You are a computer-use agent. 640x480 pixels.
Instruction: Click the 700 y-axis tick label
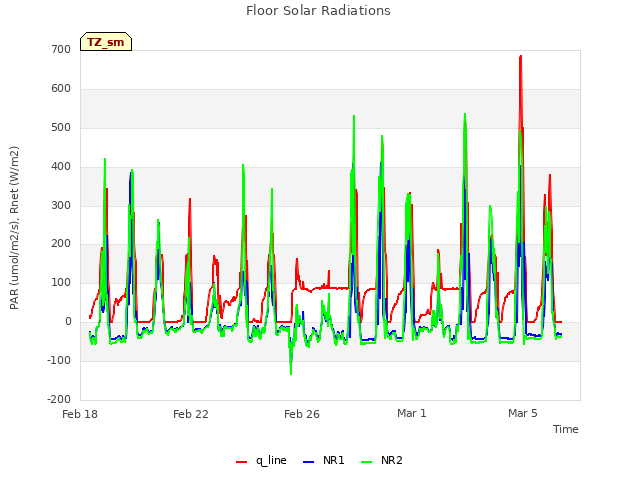(x=61, y=49)
